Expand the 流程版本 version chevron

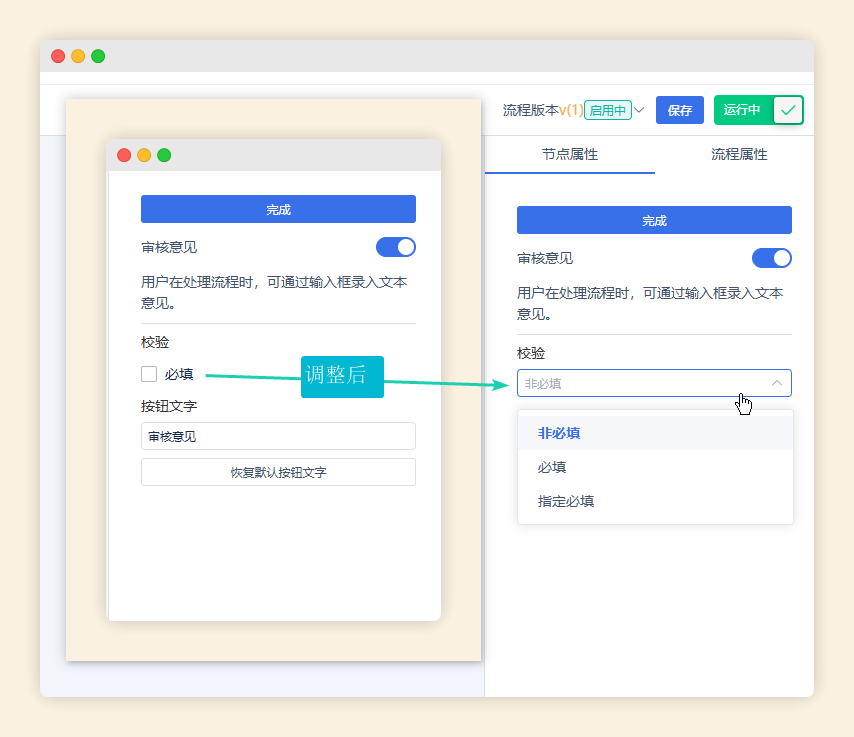tap(639, 110)
